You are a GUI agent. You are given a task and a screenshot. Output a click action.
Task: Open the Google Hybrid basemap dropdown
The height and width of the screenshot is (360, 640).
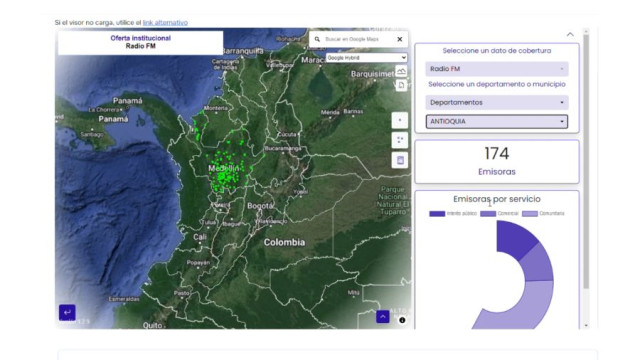(x=367, y=58)
